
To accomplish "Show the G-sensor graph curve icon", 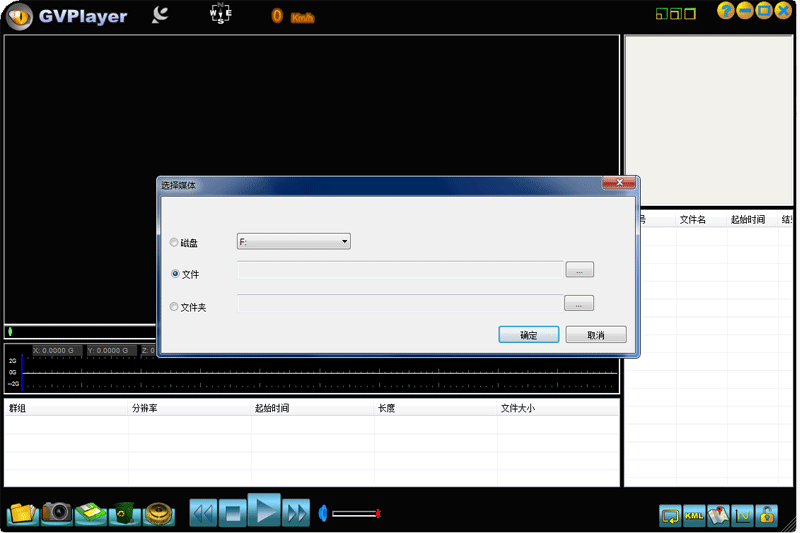I will [x=742, y=515].
